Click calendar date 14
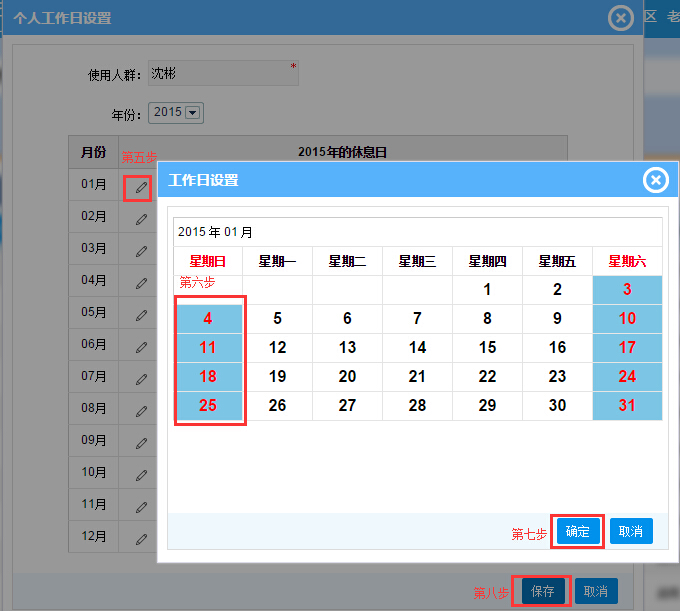The image size is (680, 611). 417,348
